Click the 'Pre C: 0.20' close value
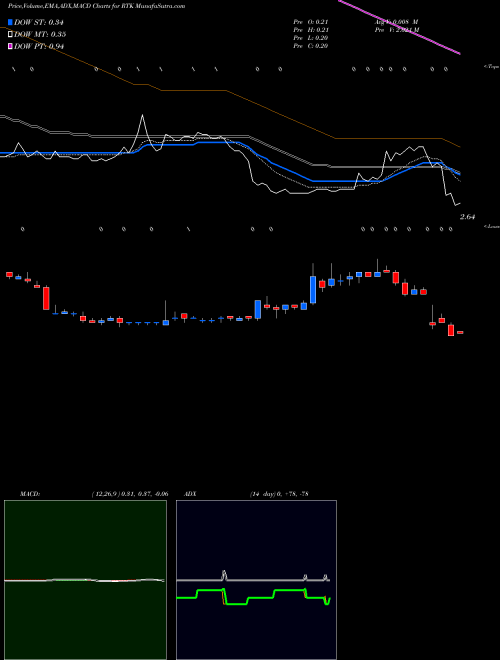500x660 pixels. click(311, 46)
